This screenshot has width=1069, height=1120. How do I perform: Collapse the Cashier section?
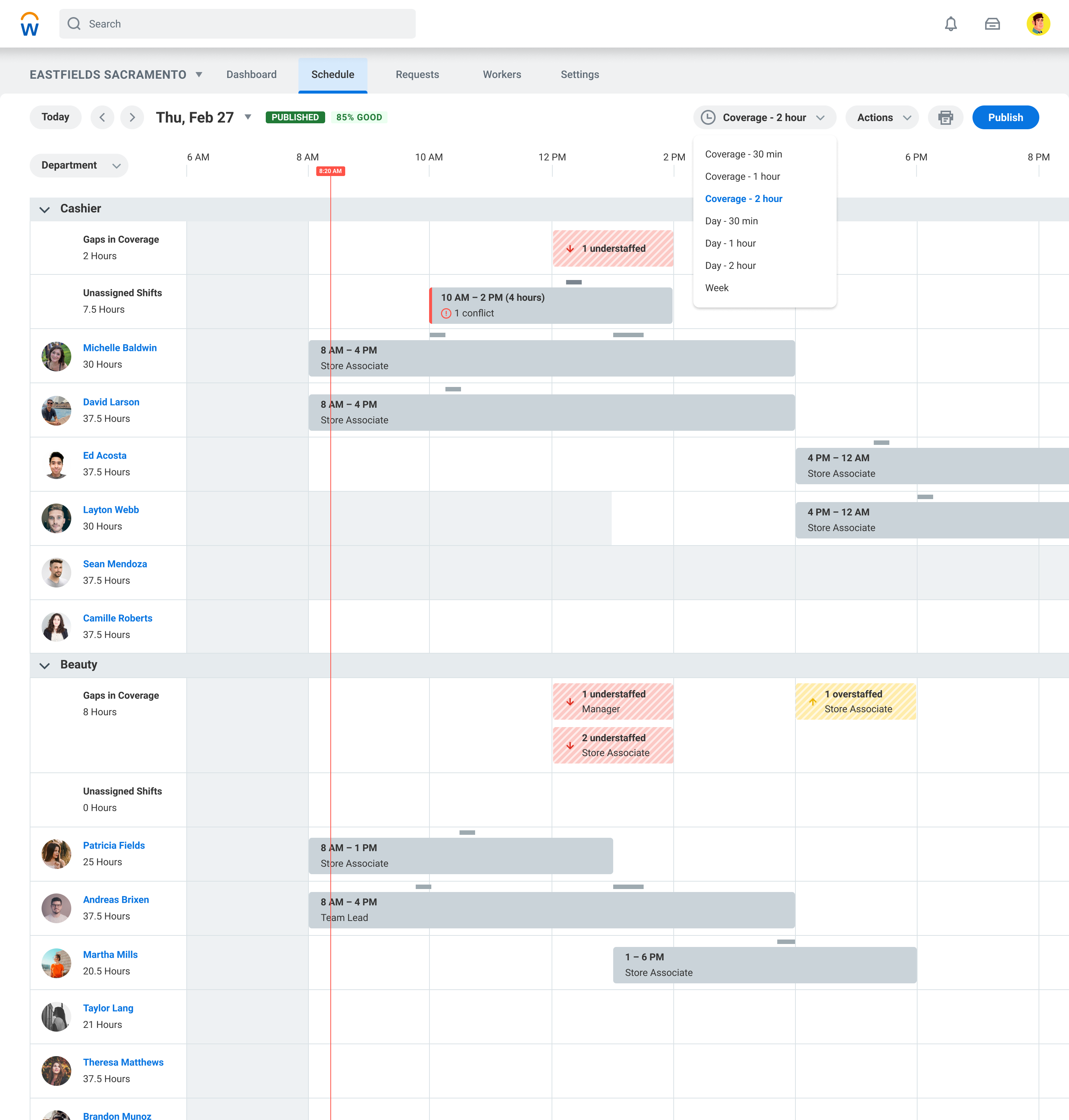(x=45, y=209)
